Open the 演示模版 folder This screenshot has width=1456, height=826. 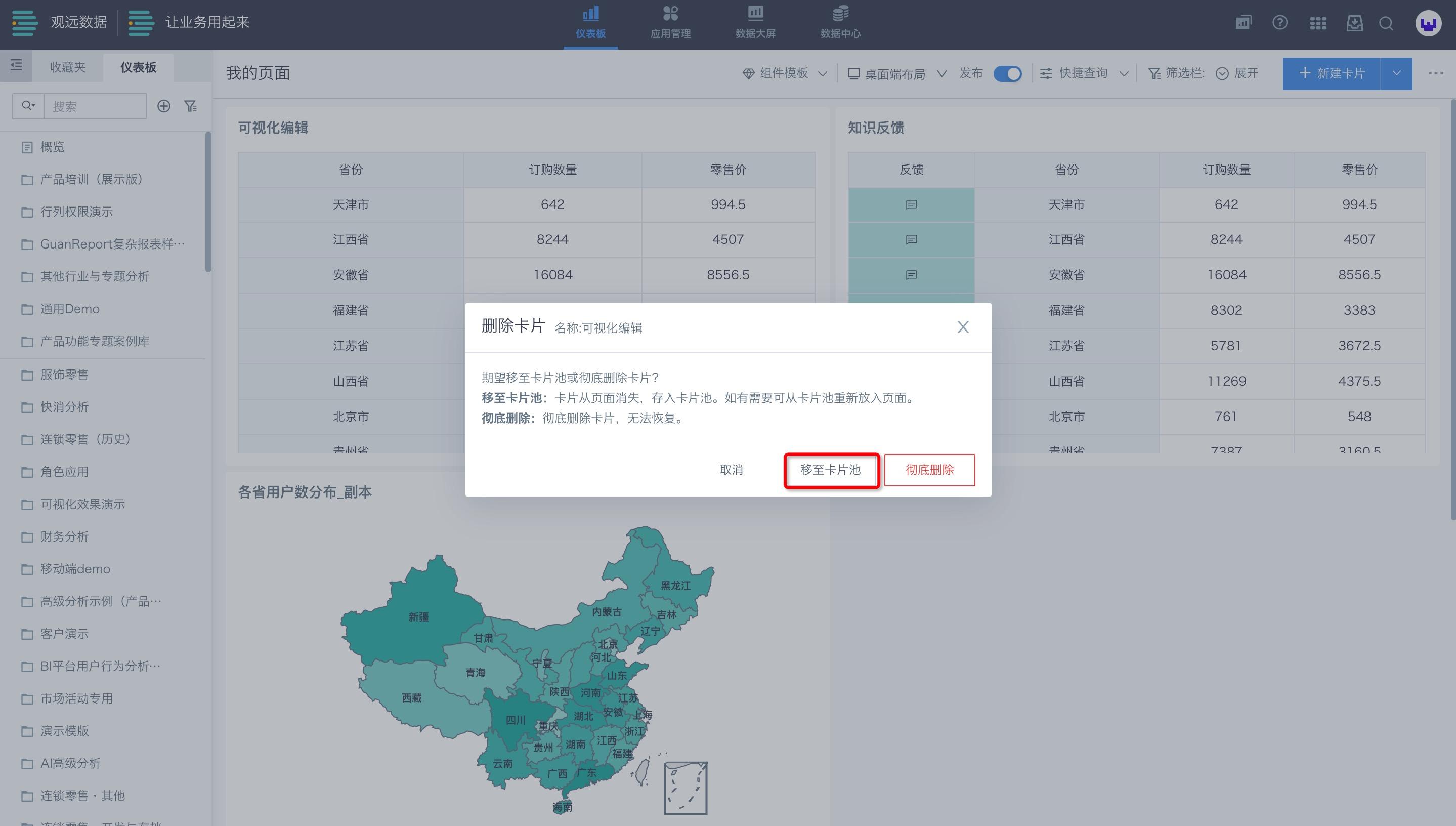coord(102,731)
